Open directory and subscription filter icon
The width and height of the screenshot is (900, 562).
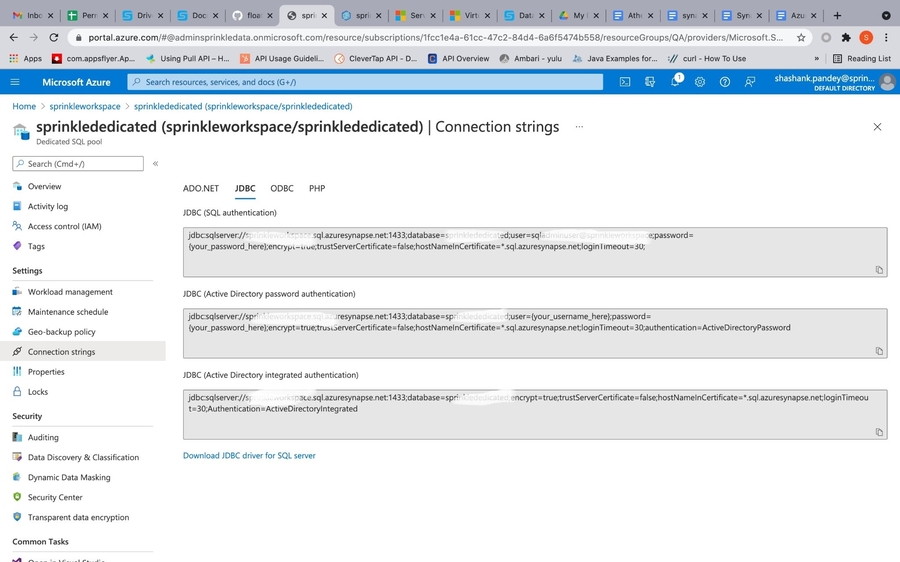650,82
